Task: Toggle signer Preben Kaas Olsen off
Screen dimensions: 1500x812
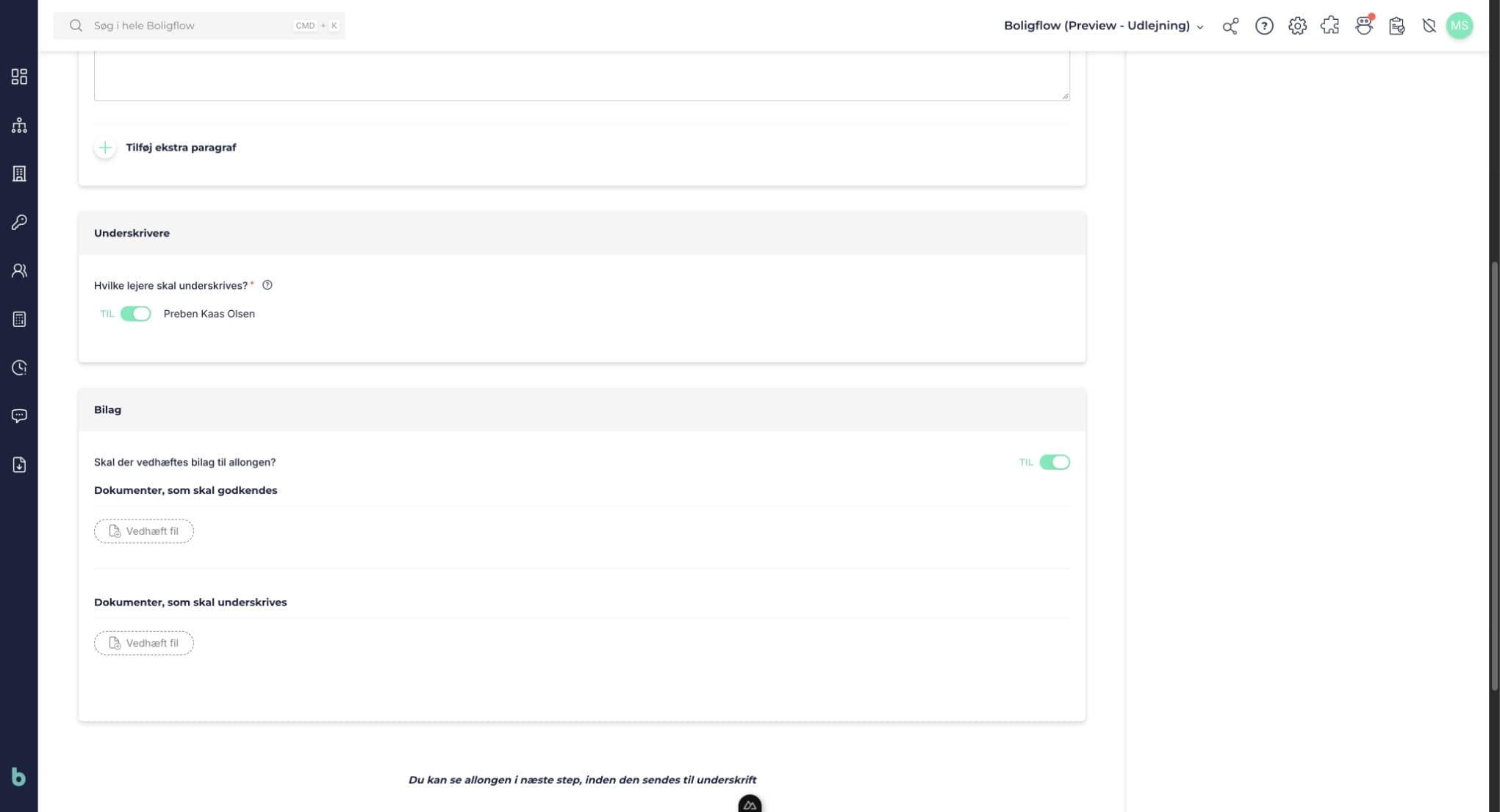Action: pos(136,314)
